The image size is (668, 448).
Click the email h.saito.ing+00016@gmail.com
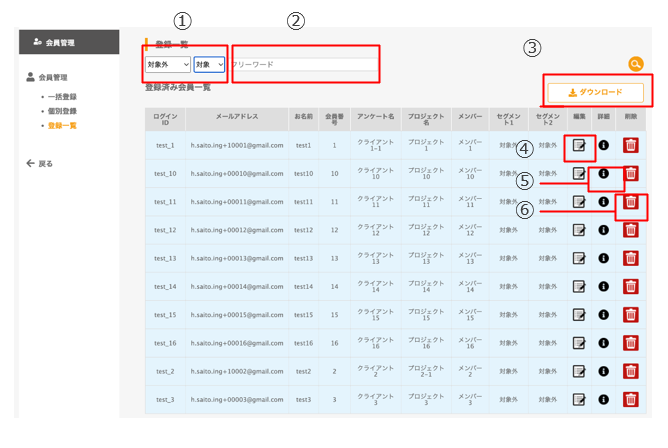237,343
